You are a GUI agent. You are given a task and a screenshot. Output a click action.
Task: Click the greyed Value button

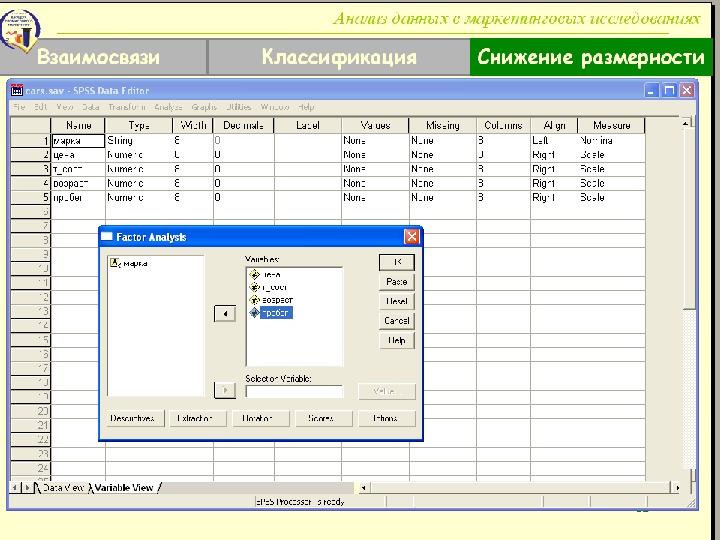387,391
